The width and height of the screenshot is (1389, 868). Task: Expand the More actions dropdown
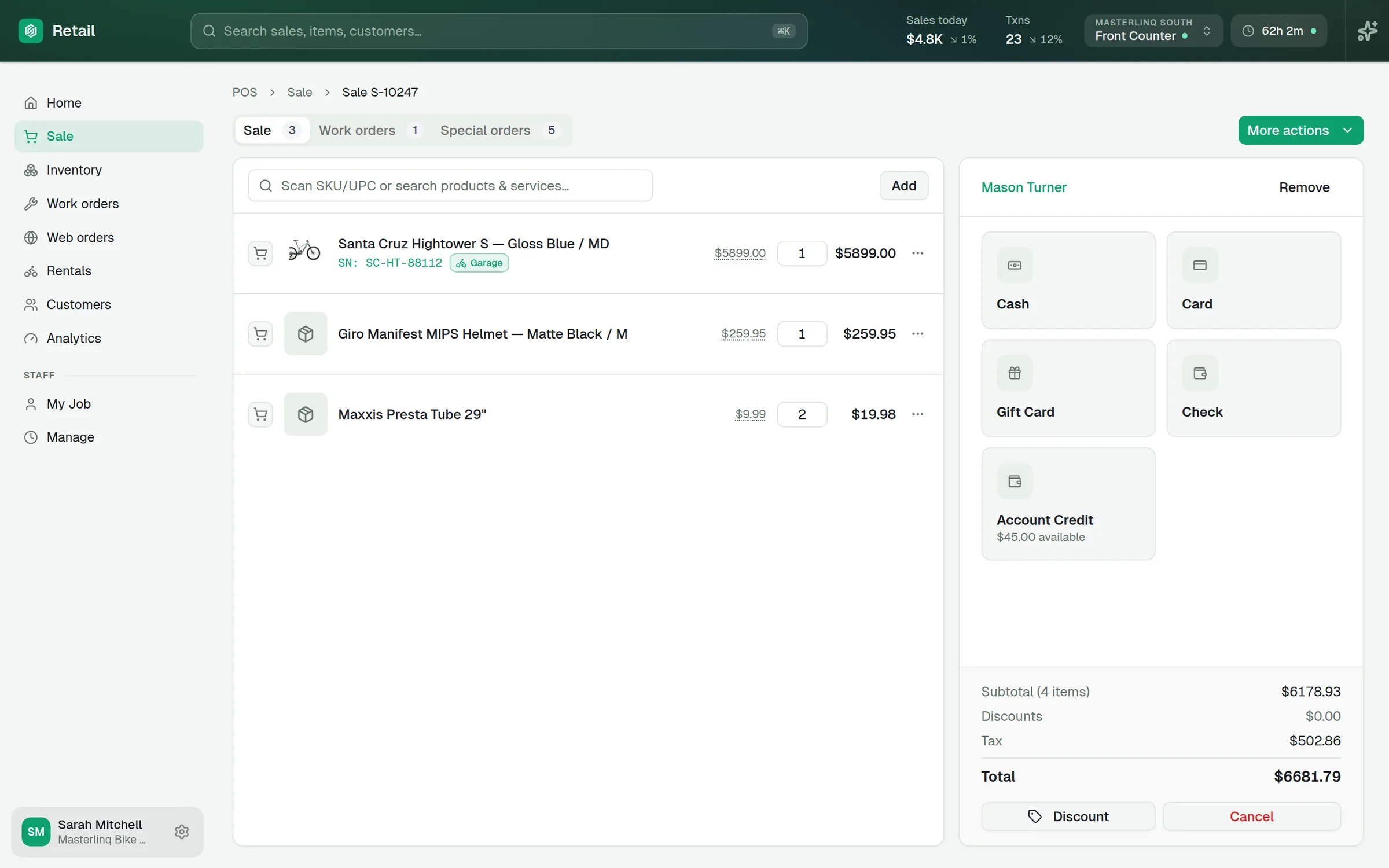pyautogui.click(x=1301, y=130)
